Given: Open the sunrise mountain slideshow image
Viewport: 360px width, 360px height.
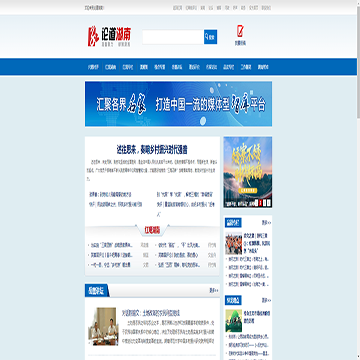Looking at the screenshot, I should (x=248, y=172).
